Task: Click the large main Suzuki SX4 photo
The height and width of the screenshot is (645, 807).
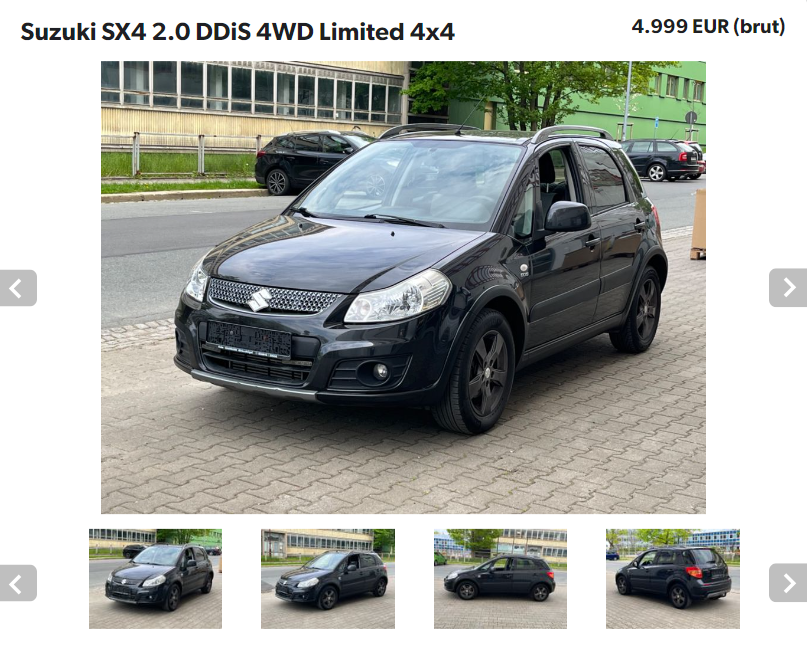Action: click(403, 287)
